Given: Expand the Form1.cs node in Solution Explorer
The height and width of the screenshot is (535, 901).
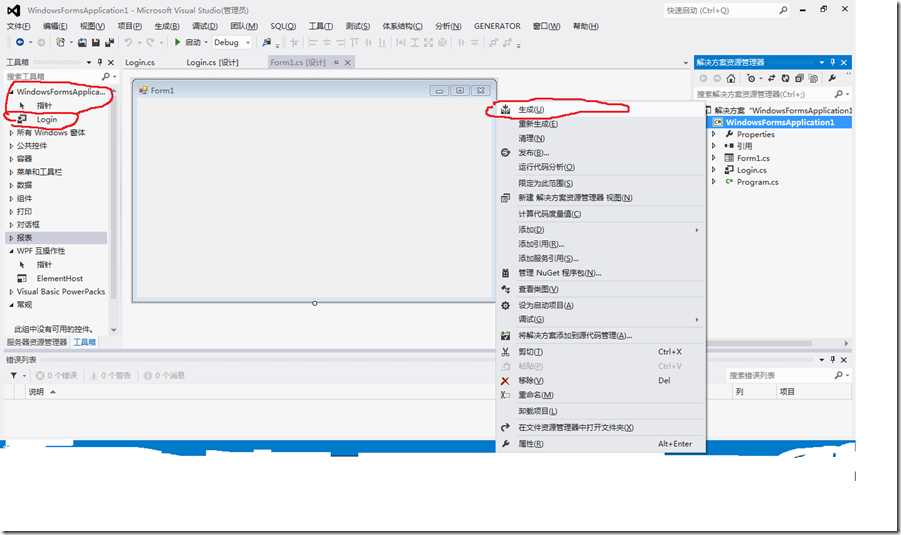Looking at the screenshot, I should click(714, 158).
